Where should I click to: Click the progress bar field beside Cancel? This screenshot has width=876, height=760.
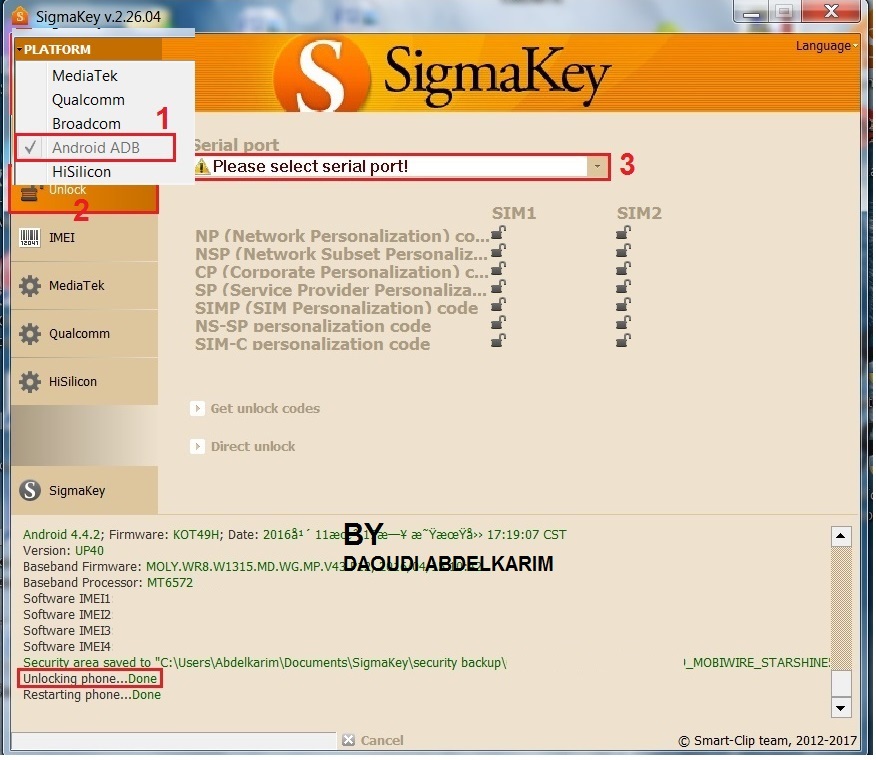[173, 740]
